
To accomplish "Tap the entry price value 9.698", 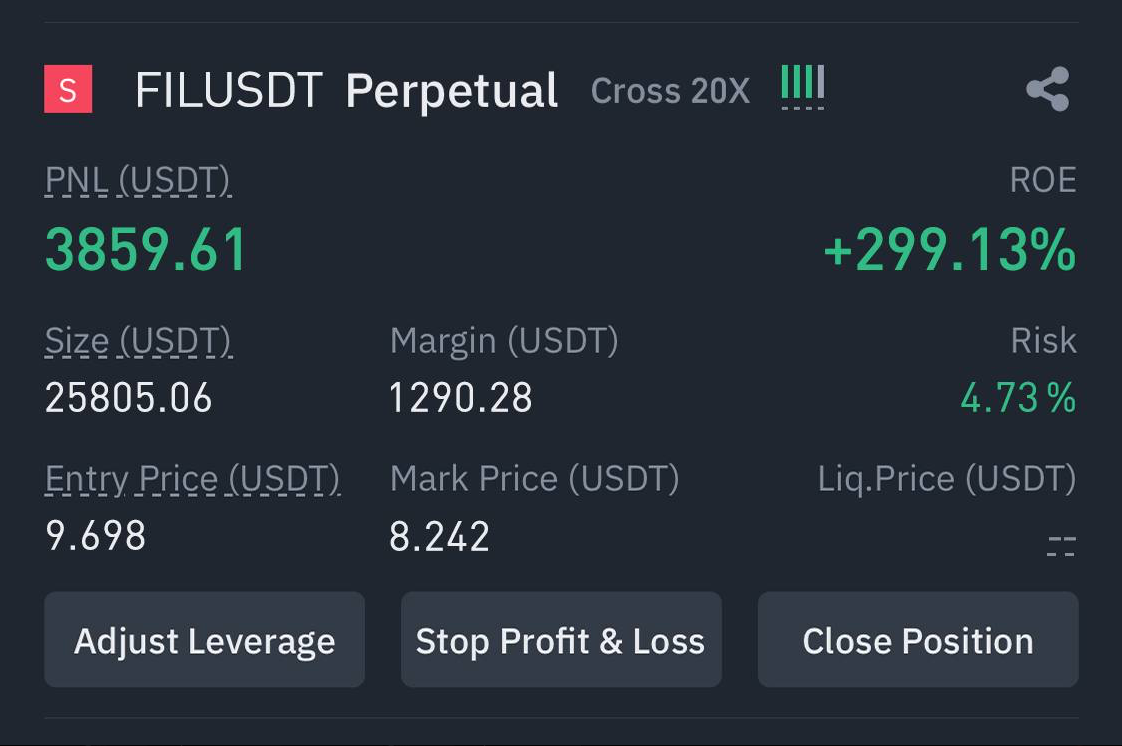I will pyautogui.click(x=96, y=537).
